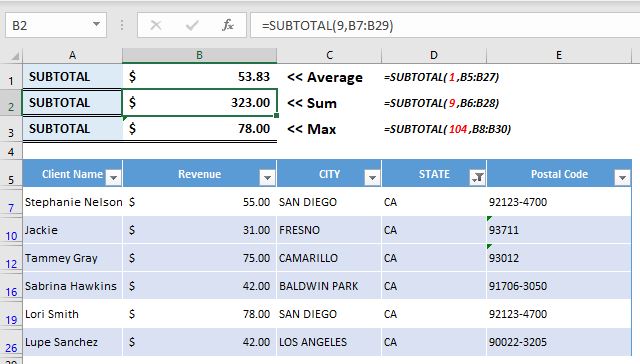Select cell showing 78.00 in SUBTOTAL row 3
640x364 pixels.
(200, 129)
